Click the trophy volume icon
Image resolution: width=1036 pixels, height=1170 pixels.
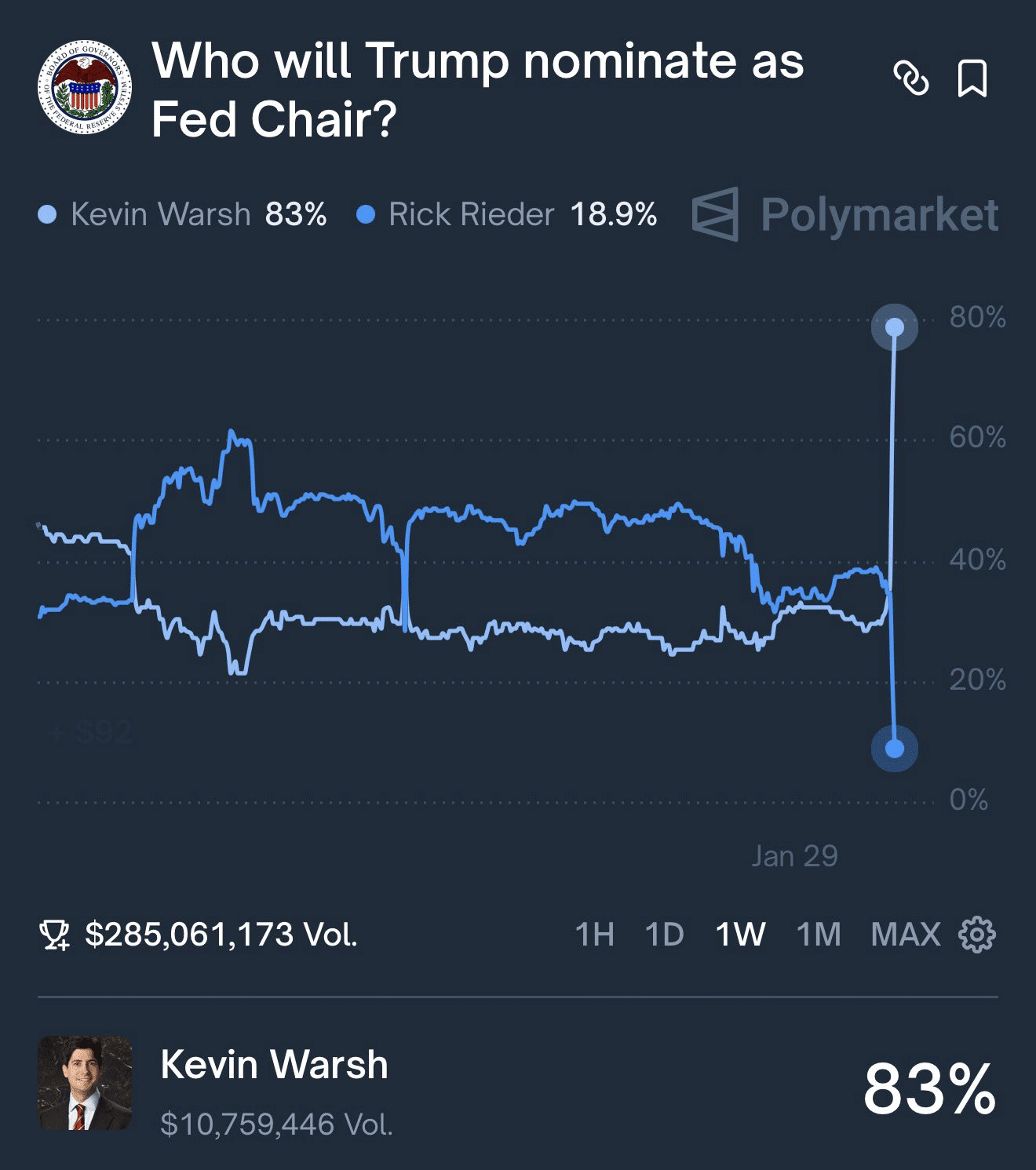54,935
